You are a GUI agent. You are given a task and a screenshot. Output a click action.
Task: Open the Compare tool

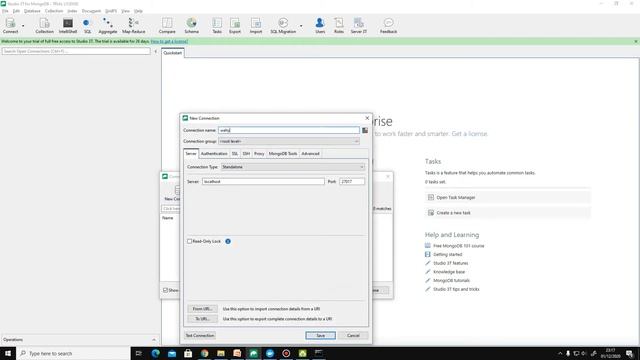[167, 25]
